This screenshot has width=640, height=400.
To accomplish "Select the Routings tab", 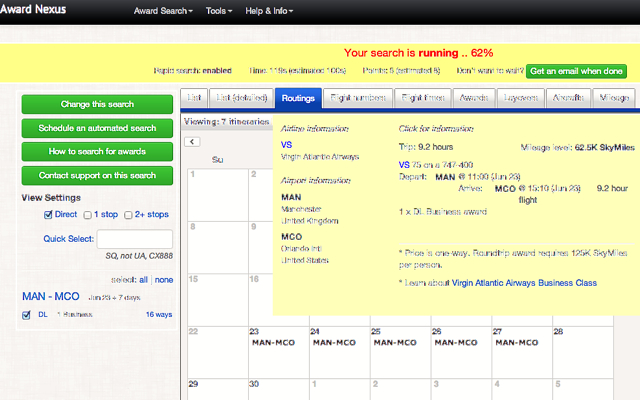I will pos(298,98).
